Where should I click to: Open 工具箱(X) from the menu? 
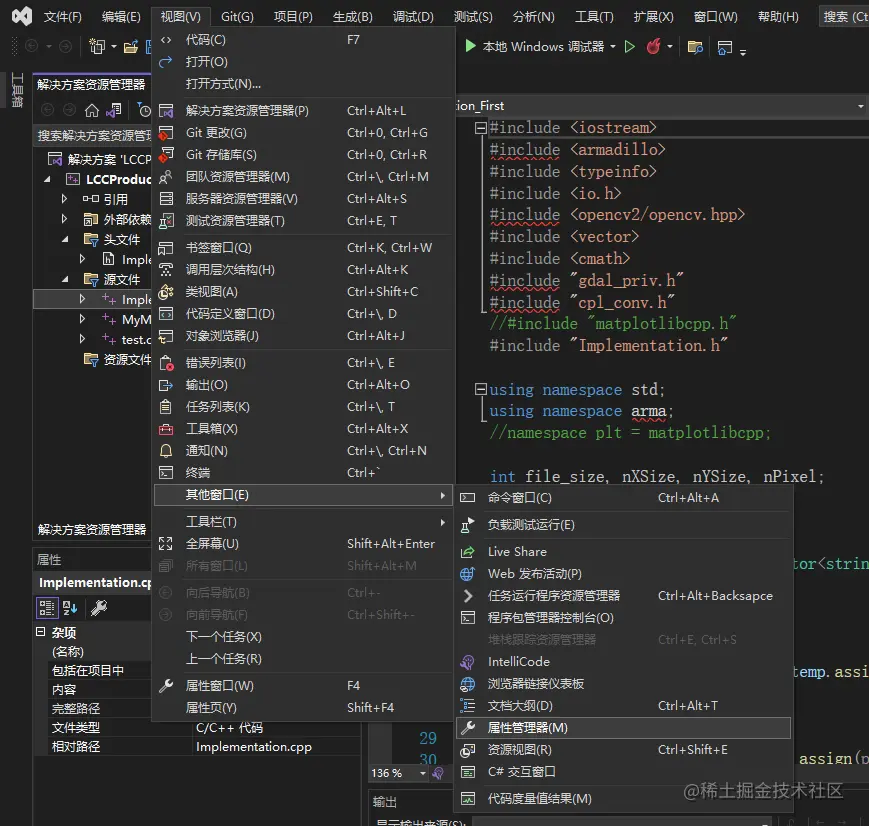(303, 429)
